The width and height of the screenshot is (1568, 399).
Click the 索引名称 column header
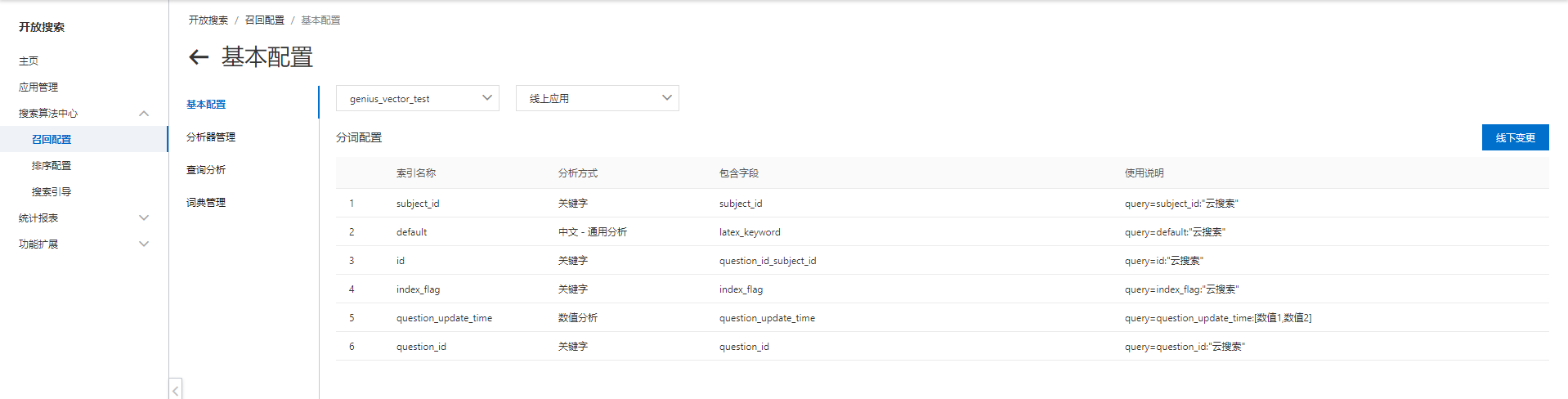(416, 173)
